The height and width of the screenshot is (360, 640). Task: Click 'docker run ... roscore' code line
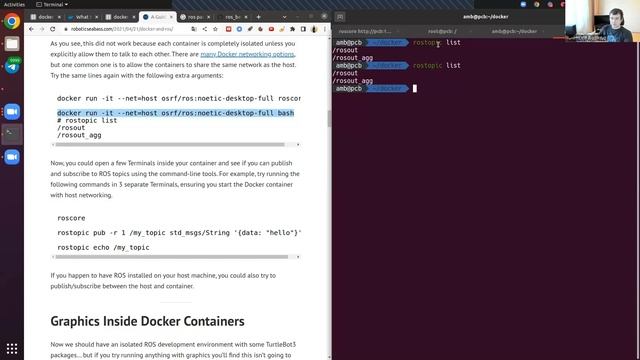click(x=179, y=98)
